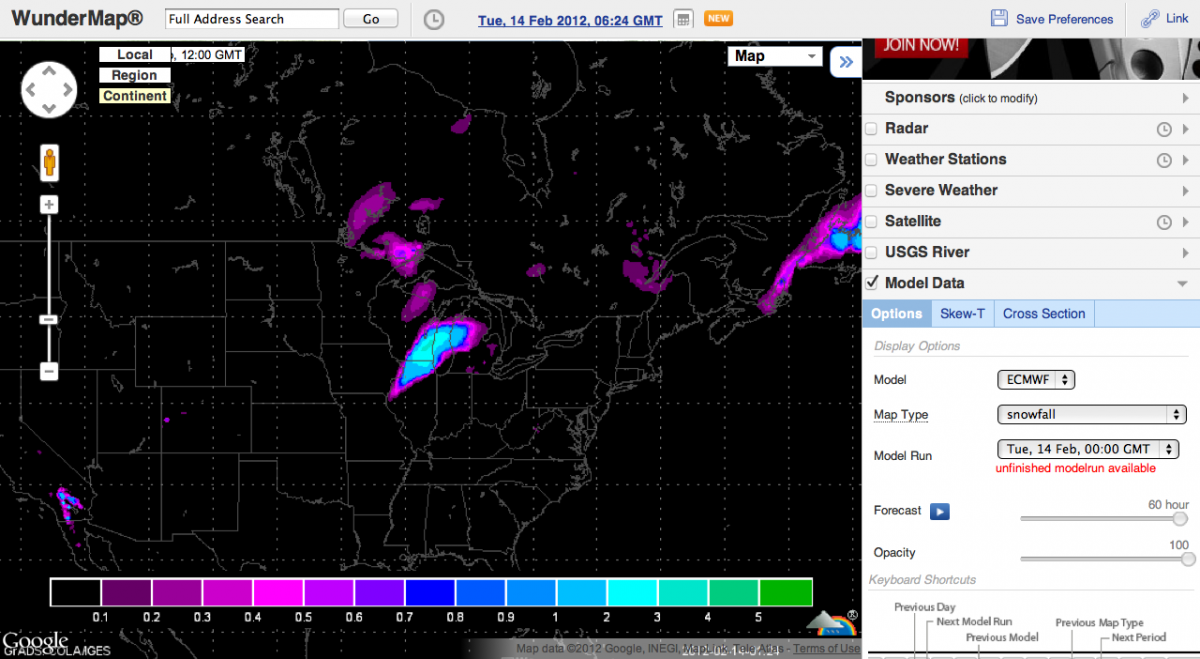Switch to the Cross Section tab
This screenshot has width=1200, height=659.
pyautogui.click(x=1044, y=314)
